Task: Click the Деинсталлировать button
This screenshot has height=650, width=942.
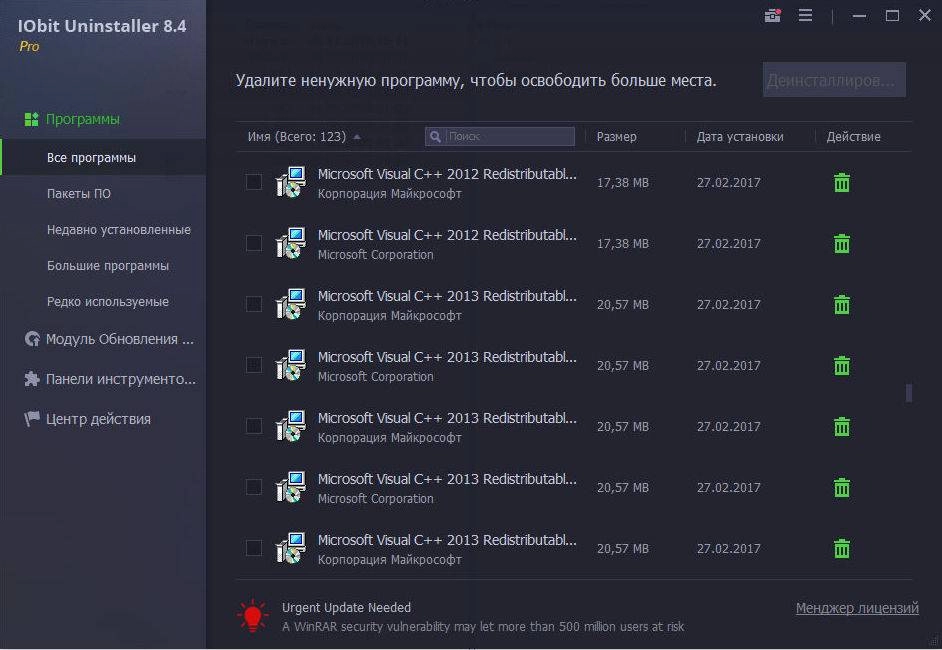Action: click(x=834, y=80)
